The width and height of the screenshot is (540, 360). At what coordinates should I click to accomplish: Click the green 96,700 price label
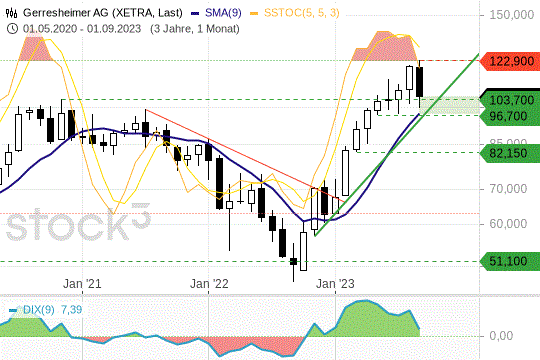click(511, 116)
